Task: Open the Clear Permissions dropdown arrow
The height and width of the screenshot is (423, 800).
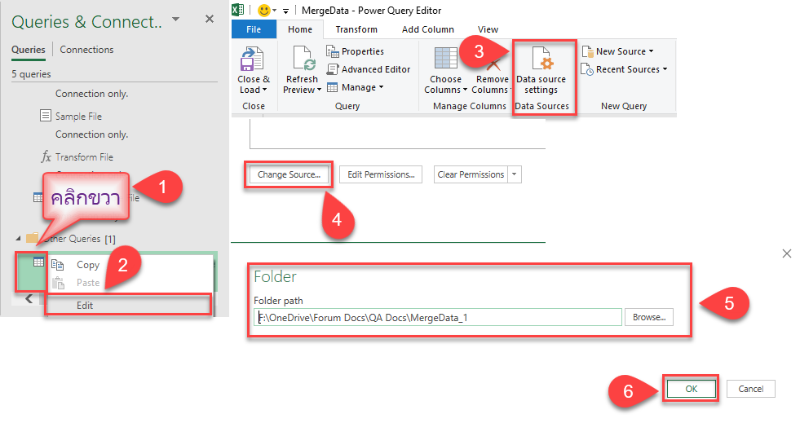Action: click(515, 174)
